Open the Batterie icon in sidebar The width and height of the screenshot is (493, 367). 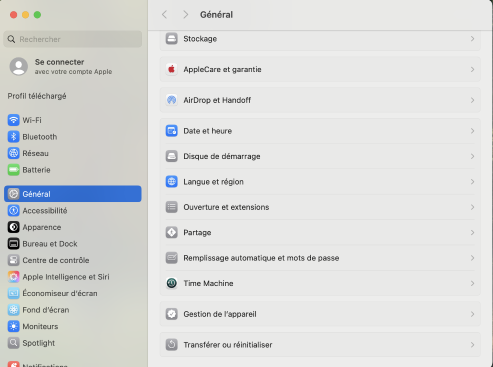pyautogui.click(x=14, y=170)
